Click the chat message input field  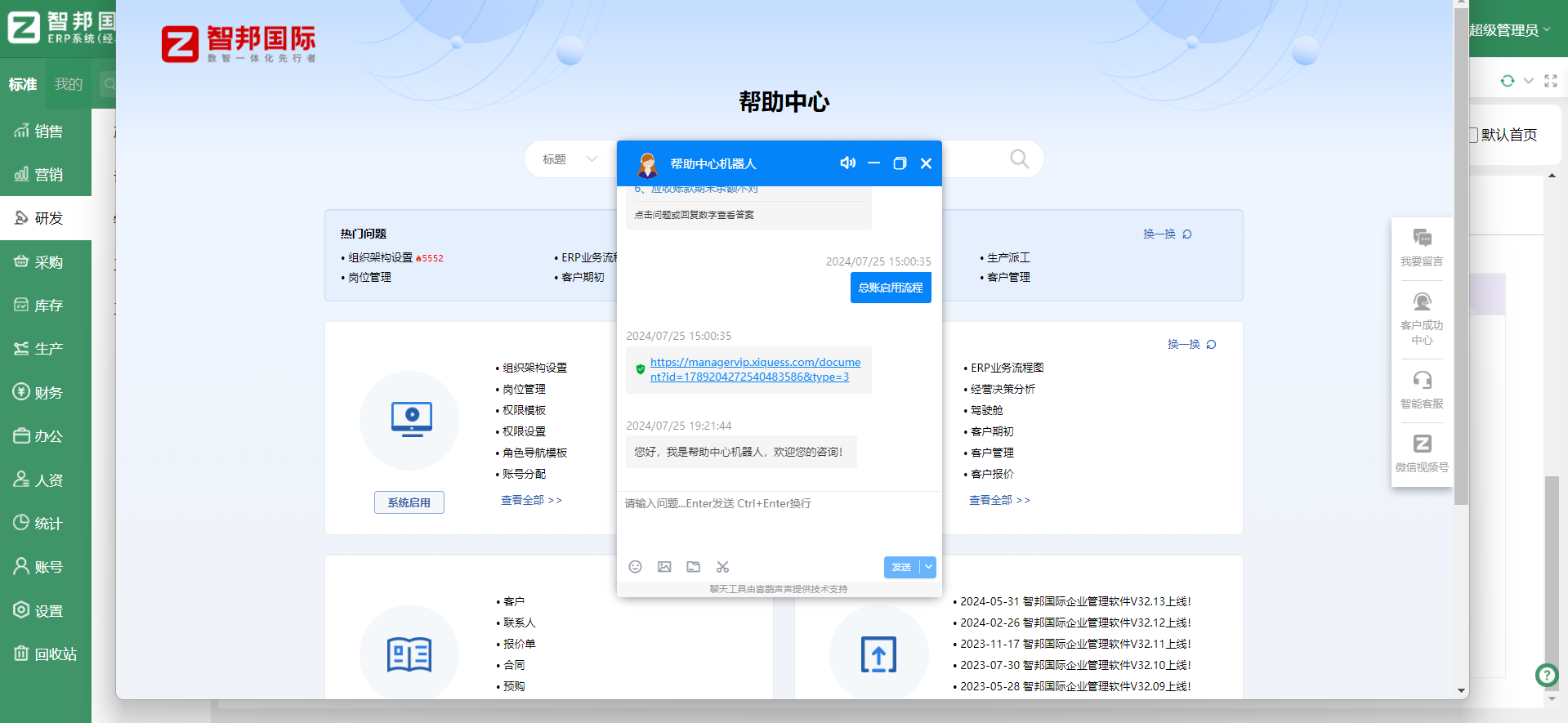779,523
